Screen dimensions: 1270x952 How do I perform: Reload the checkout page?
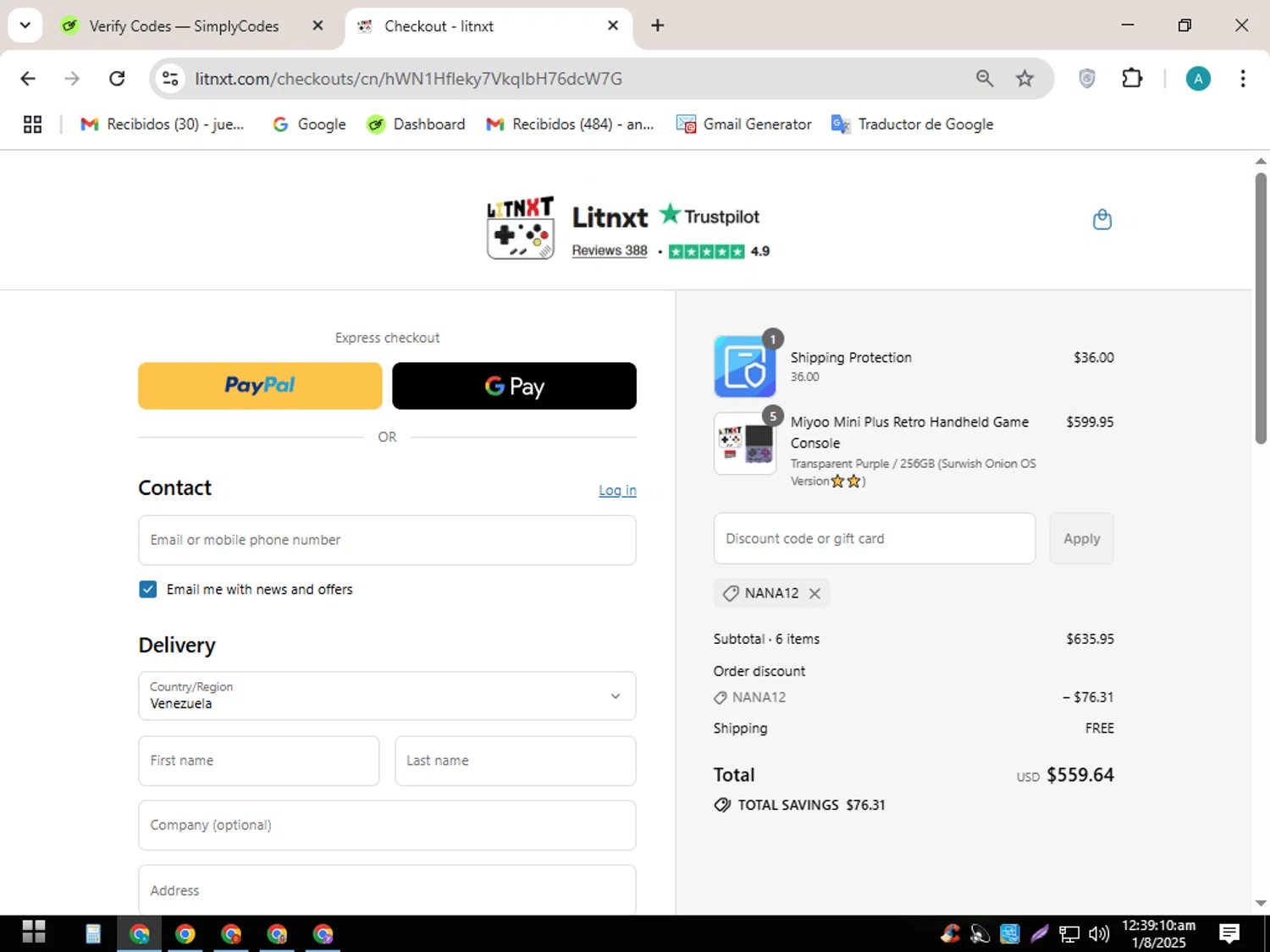pyautogui.click(x=117, y=79)
